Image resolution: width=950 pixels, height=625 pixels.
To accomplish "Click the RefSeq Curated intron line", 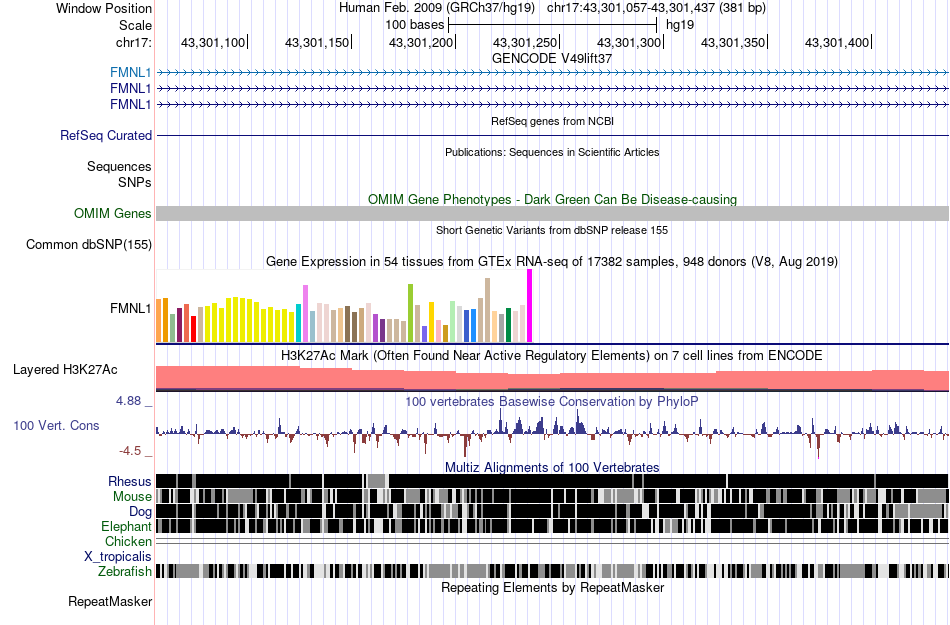I will (x=553, y=135).
